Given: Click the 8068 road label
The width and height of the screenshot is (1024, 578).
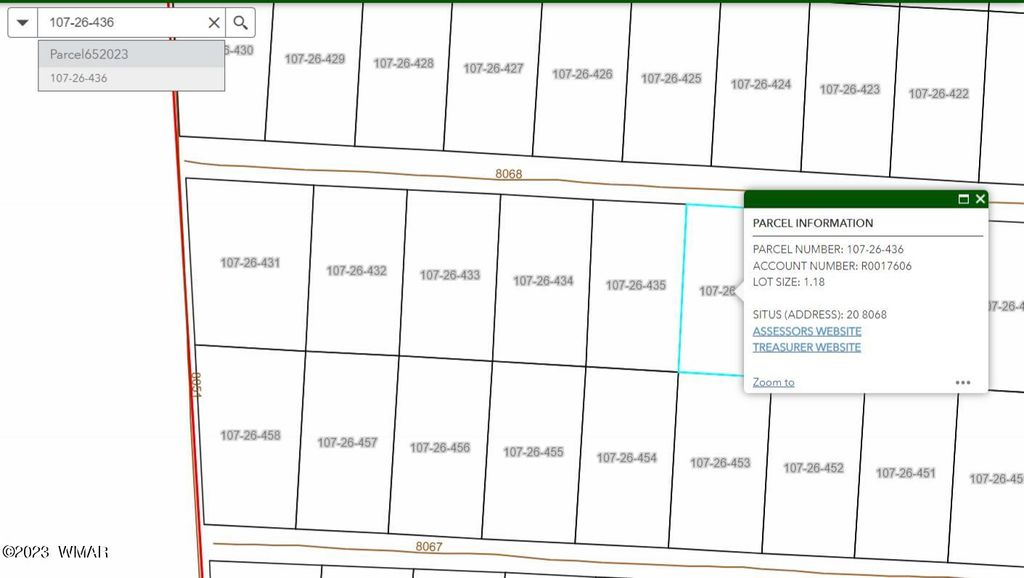Looking at the screenshot, I should click(509, 173).
